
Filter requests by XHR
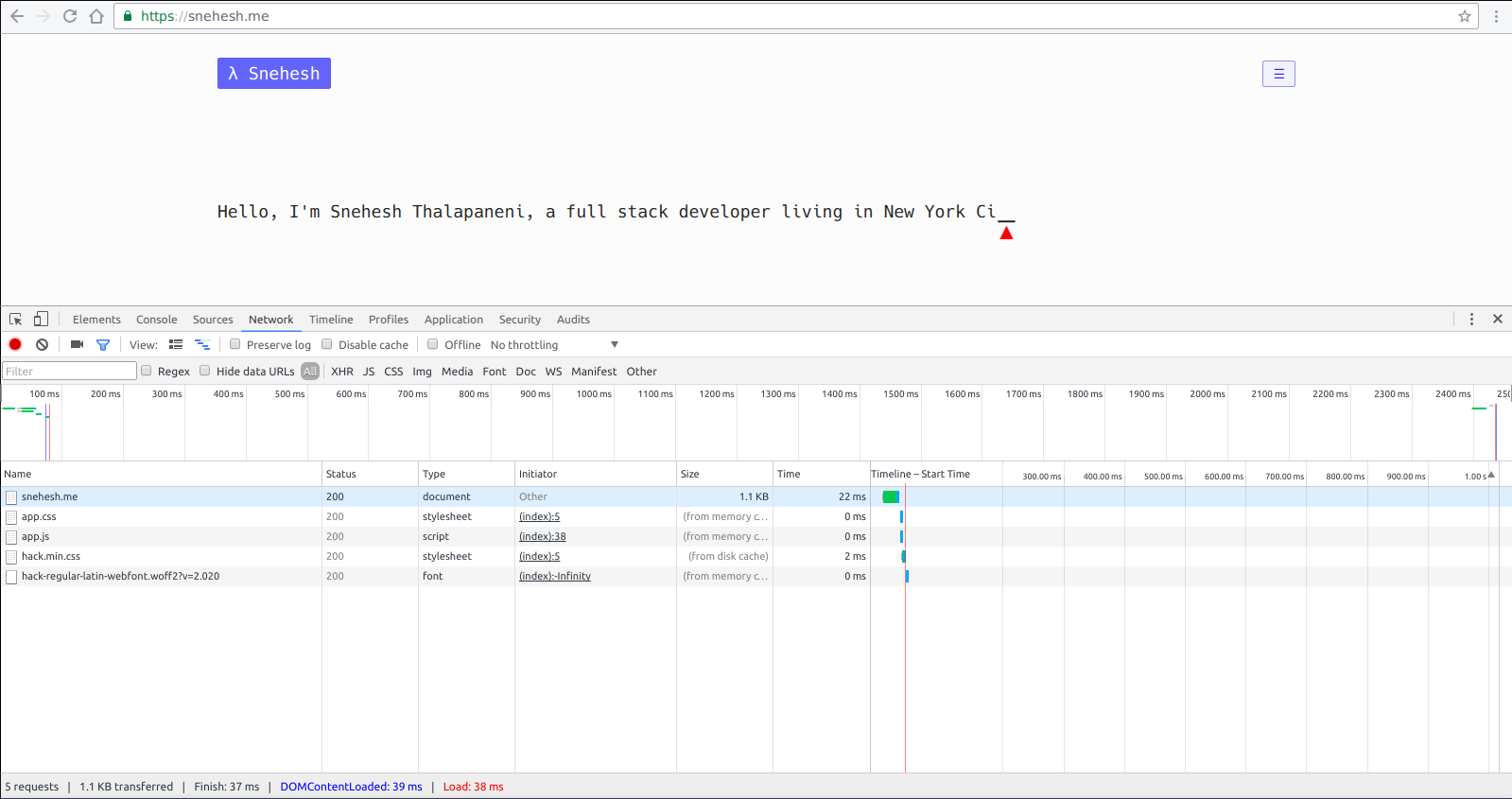pyautogui.click(x=342, y=372)
